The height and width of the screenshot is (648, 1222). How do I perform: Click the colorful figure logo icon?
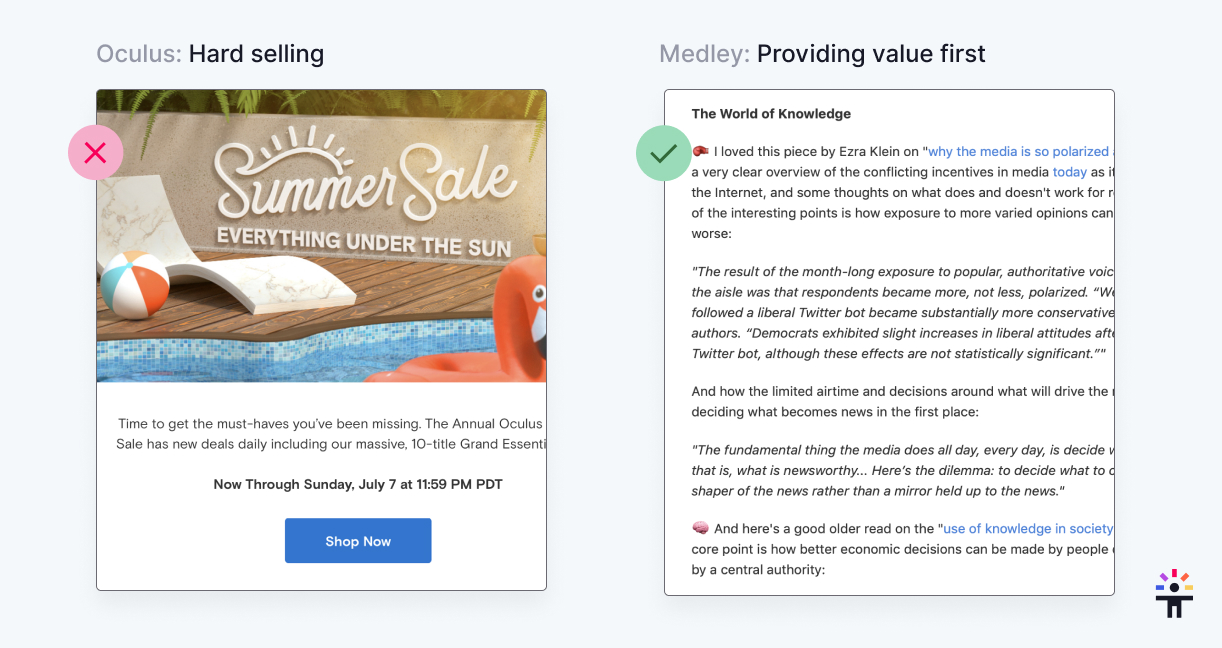[x=1174, y=593]
